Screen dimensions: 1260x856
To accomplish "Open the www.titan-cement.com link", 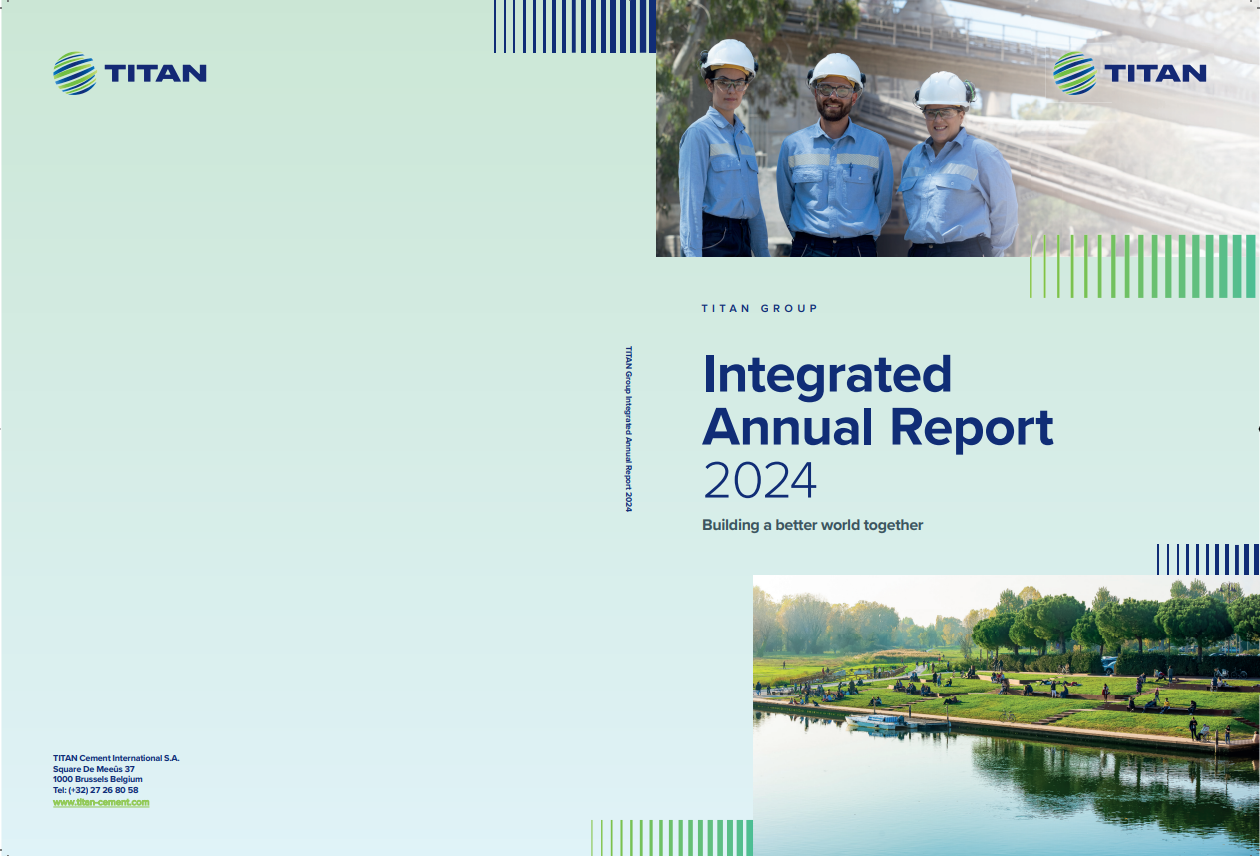I will pyautogui.click(x=101, y=802).
